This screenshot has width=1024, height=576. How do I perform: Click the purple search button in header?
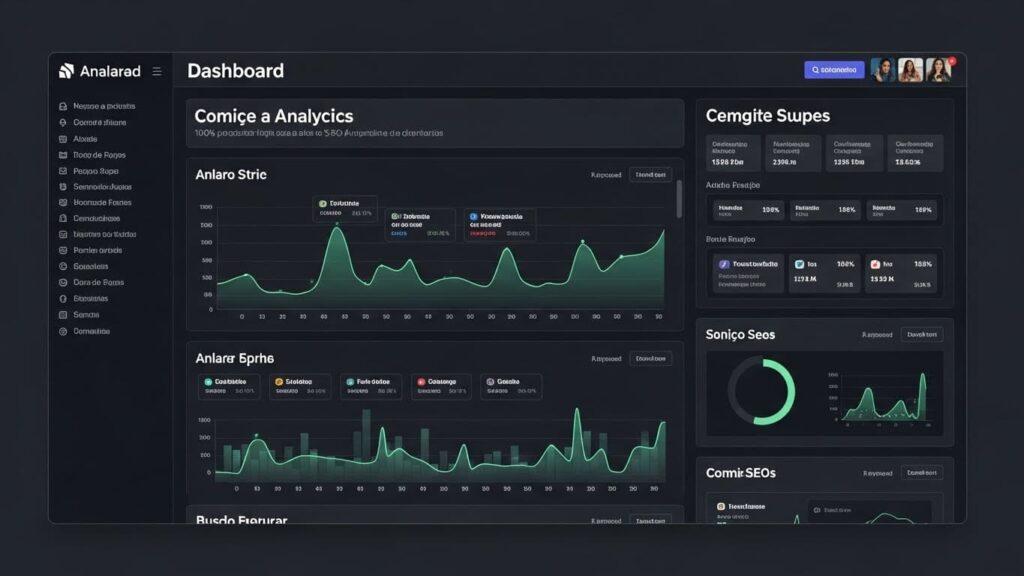[x=834, y=70]
